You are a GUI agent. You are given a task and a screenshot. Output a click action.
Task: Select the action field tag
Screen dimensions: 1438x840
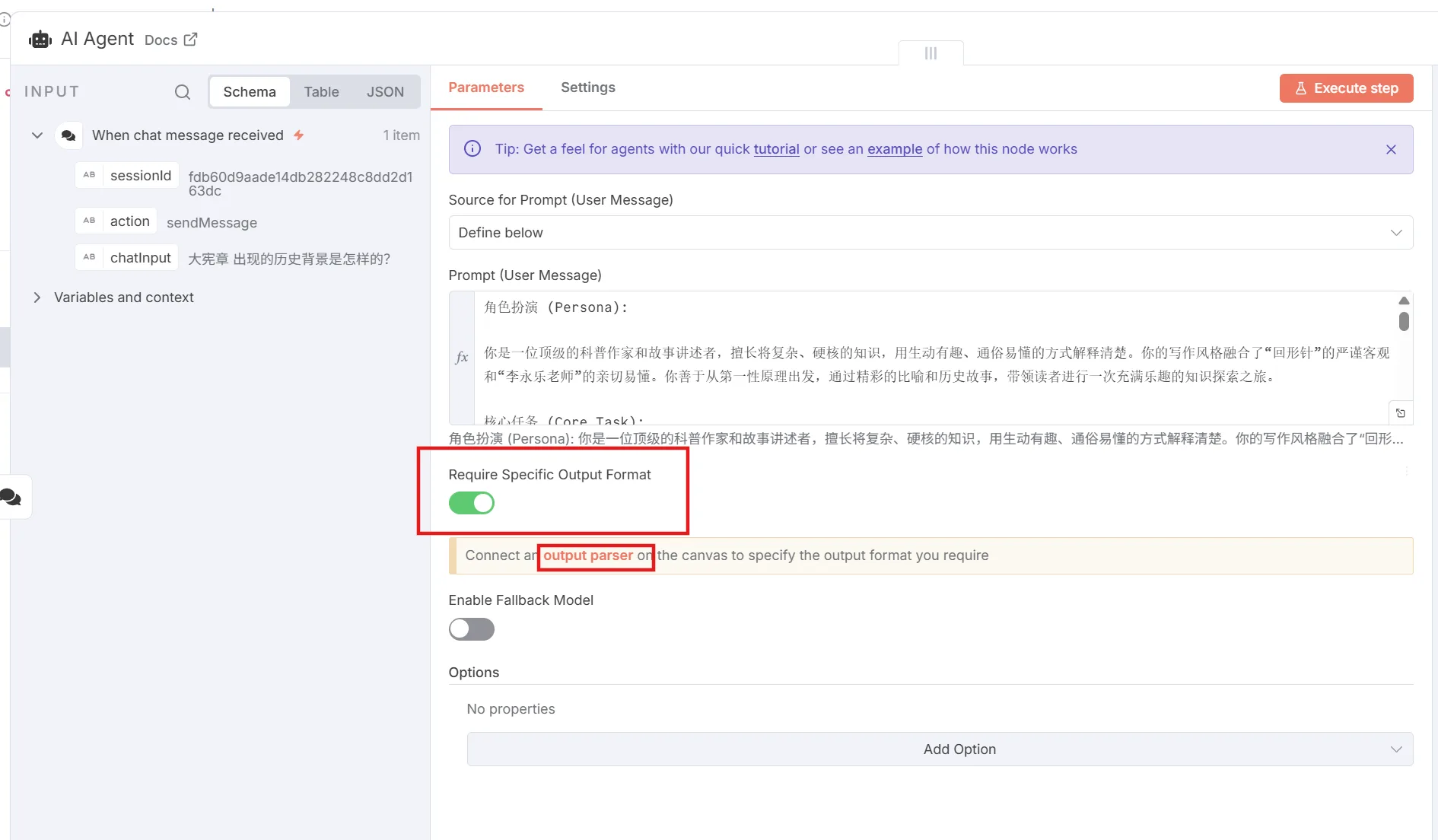pos(116,221)
